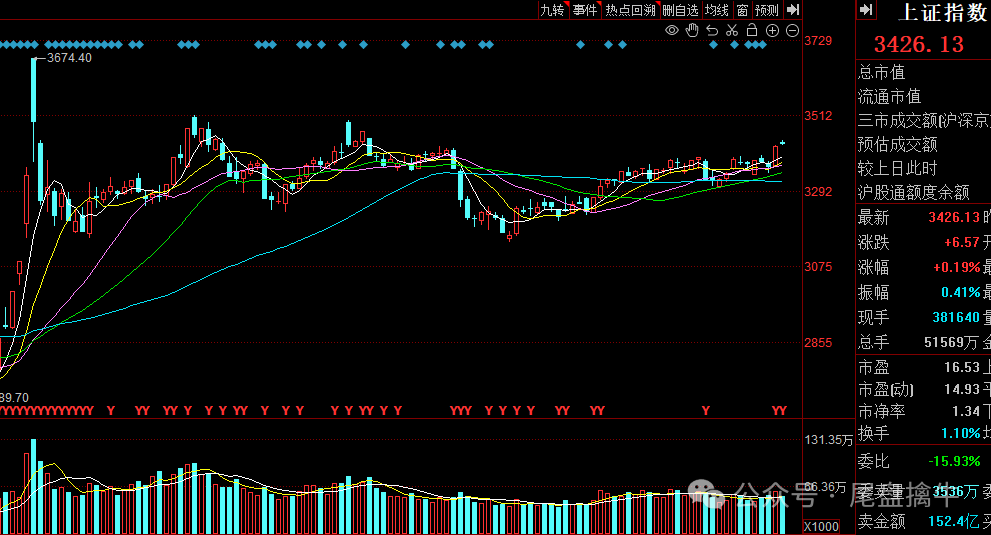Open the 热点回溯 tab
Viewport: 991px width, 535px height.
(x=630, y=10)
